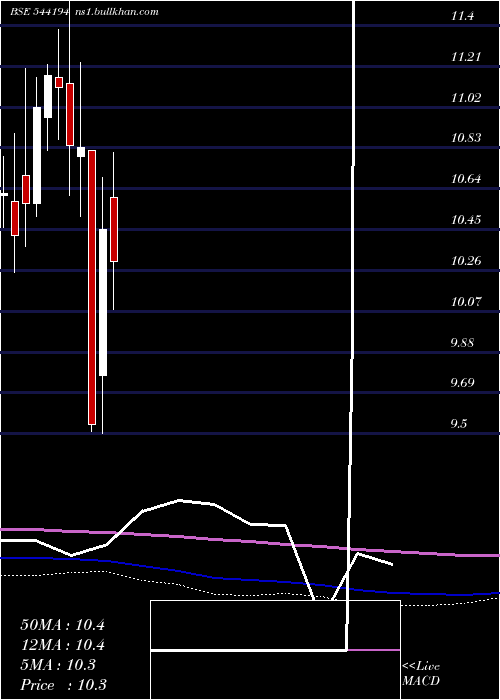Click the BSE 544194 ticker label

click(40, 12)
